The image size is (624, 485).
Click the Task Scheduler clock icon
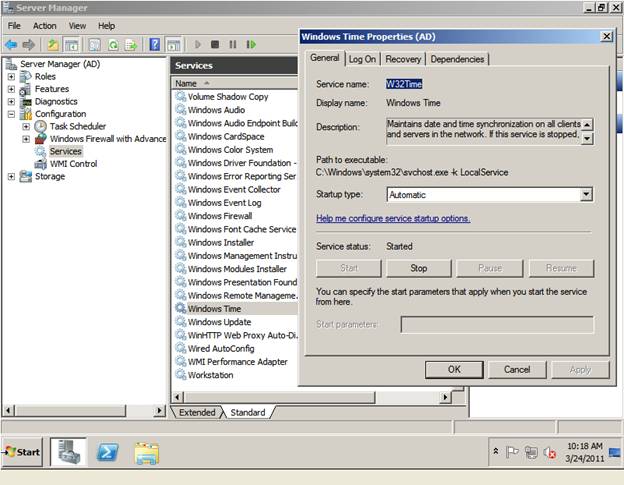click(x=40, y=127)
